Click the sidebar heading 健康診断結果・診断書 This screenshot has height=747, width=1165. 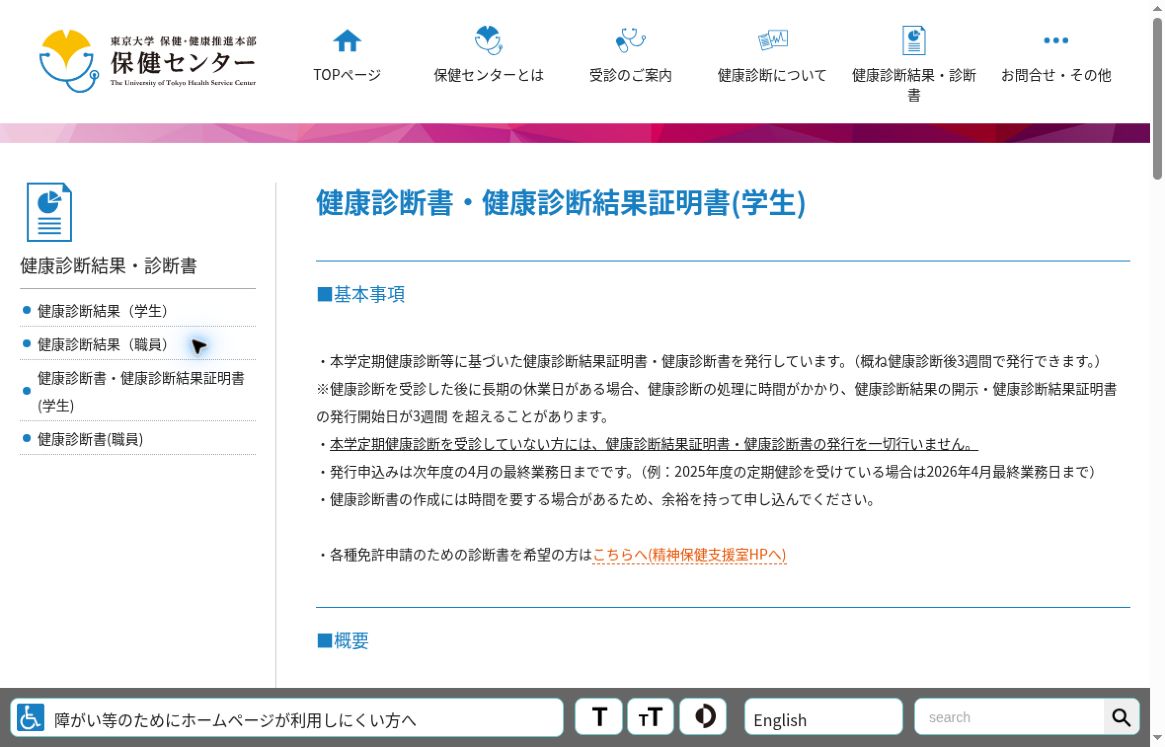[108, 266]
